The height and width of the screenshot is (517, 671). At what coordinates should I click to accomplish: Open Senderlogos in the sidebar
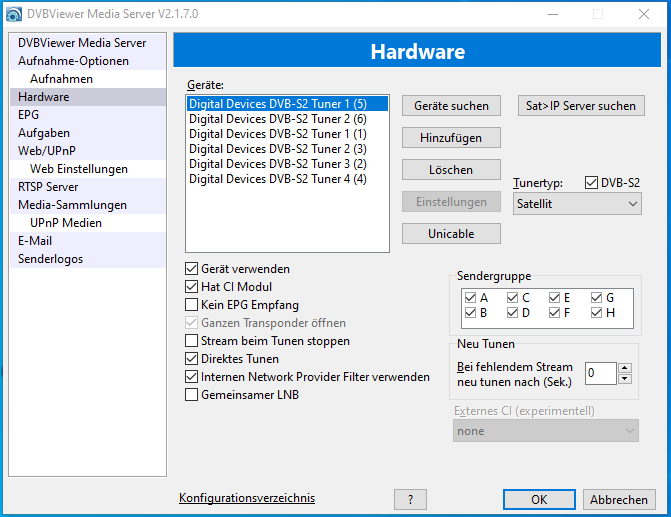coord(88,258)
